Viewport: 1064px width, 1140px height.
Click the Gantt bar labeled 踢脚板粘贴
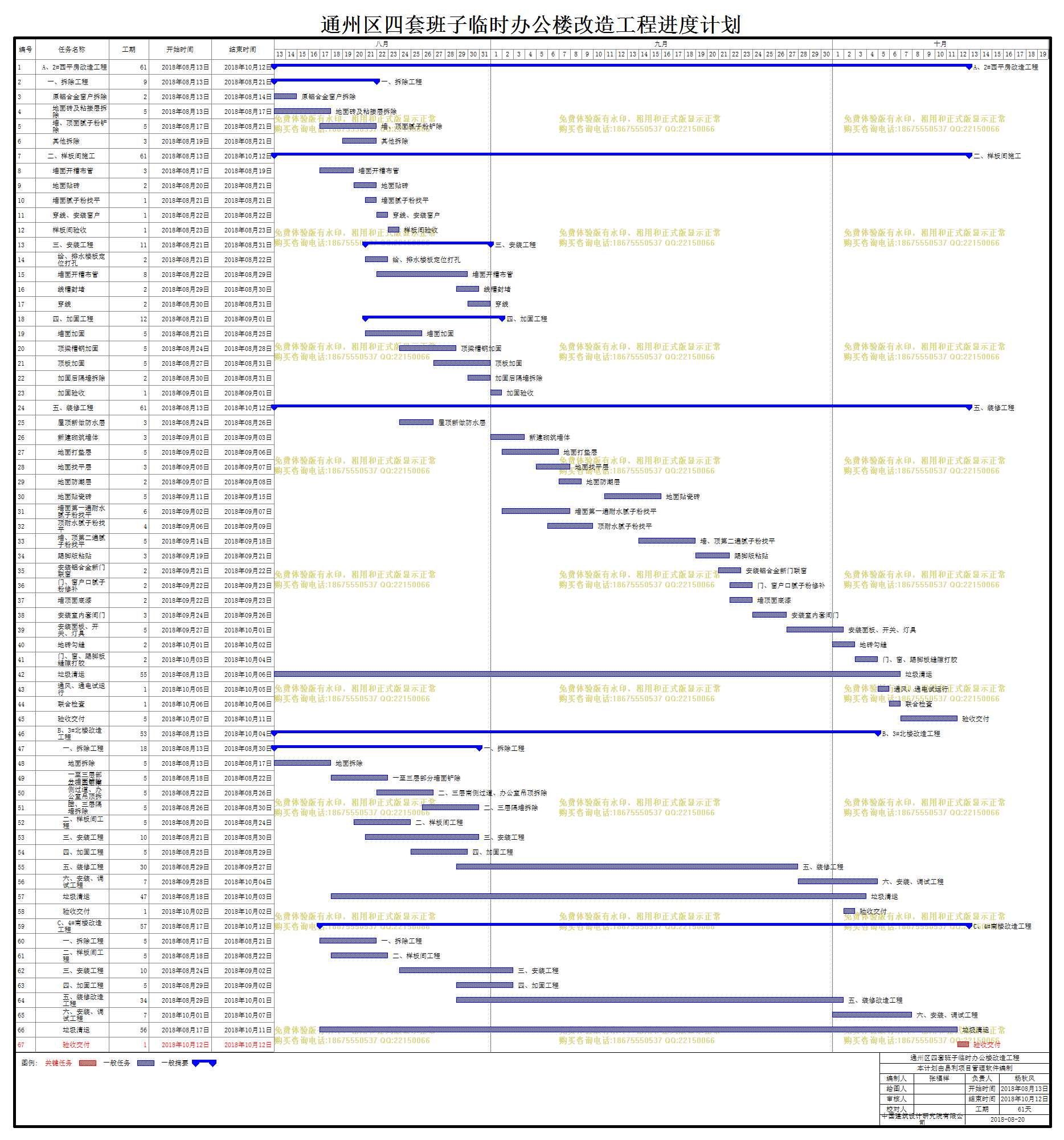(712, 555)
